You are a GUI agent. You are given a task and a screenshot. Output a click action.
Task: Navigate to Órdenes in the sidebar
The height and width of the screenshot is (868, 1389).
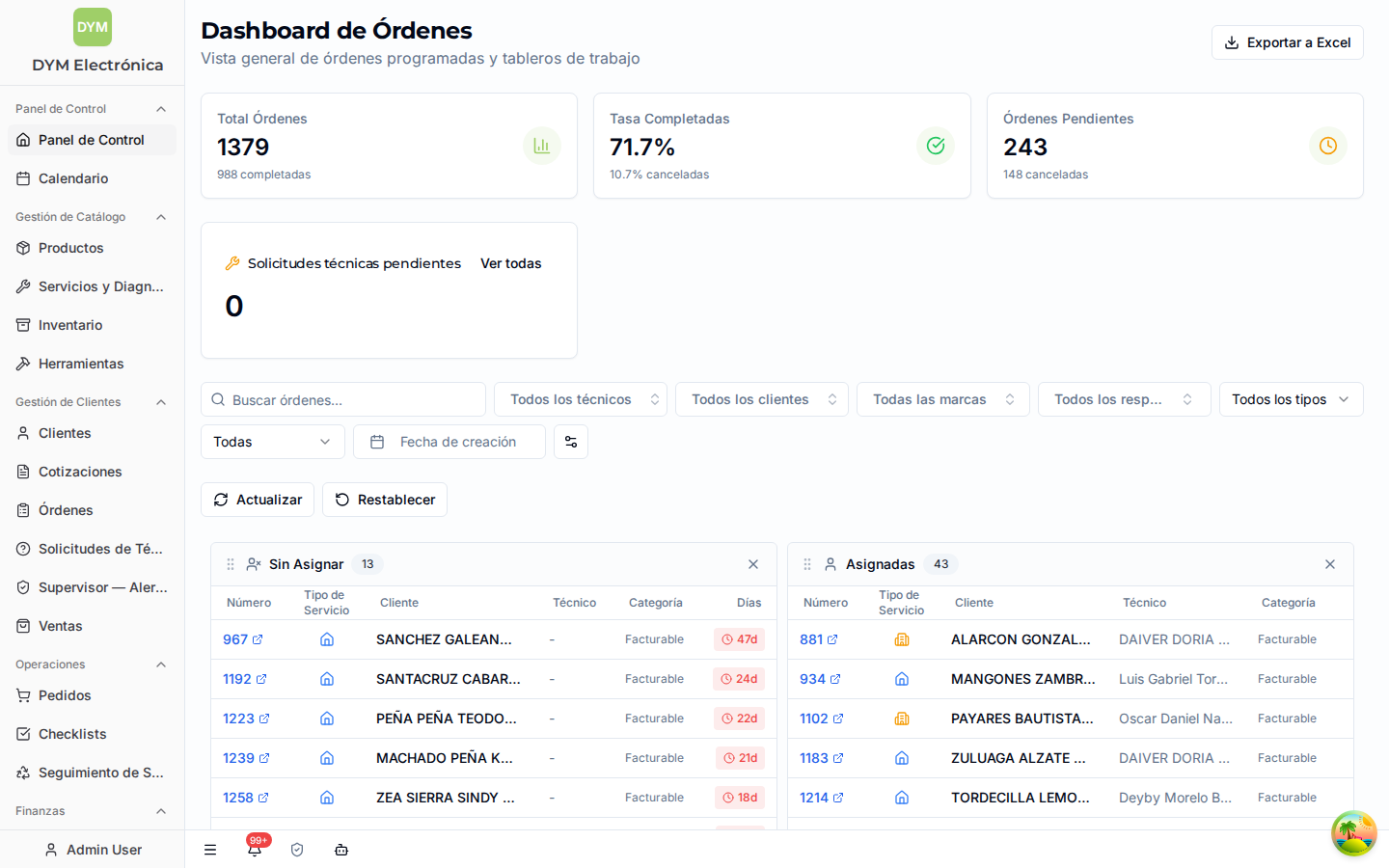pyautogui.click(x=92, y=510)
